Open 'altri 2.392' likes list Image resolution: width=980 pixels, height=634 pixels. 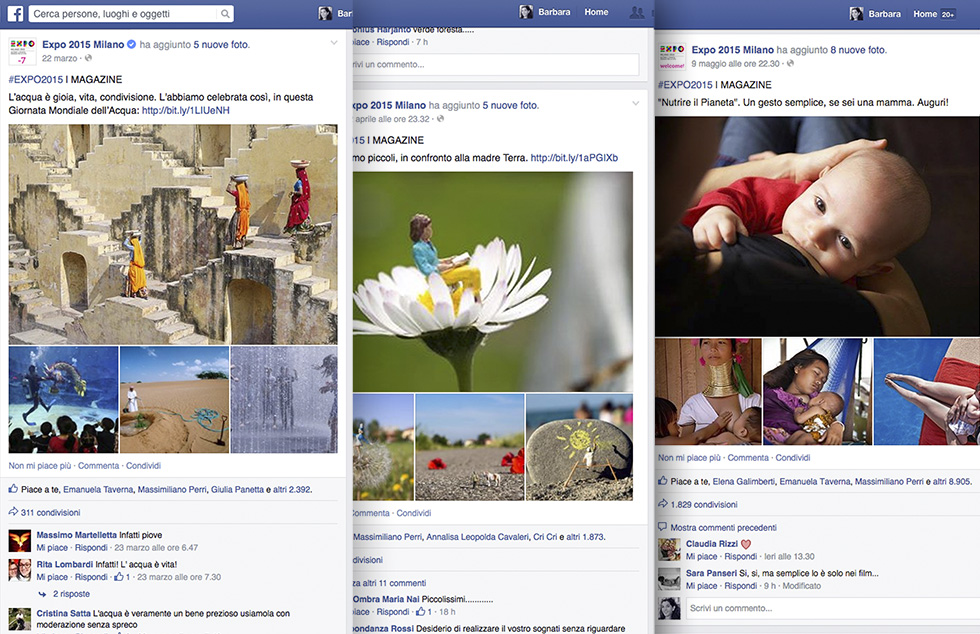(292, 490)
